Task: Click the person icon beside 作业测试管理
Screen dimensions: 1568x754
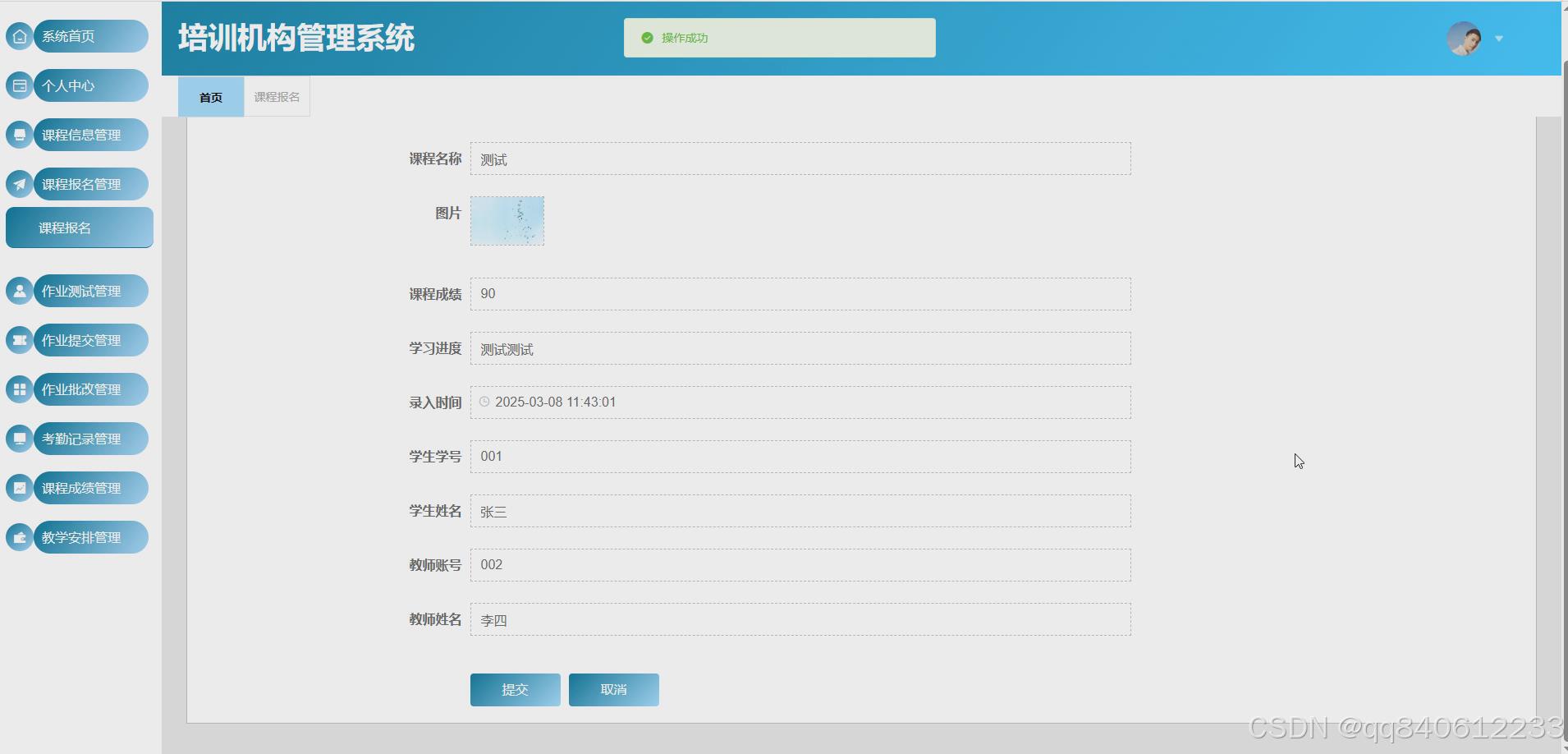Action: pyautogui.click(x=20, y=291)
